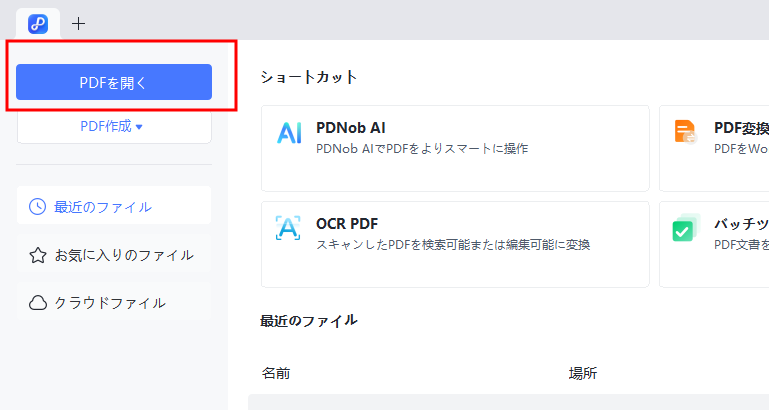Viewport: 769px width, 410px height.
Task: Open クラウドファイル in sidebar
Action: 114,302
